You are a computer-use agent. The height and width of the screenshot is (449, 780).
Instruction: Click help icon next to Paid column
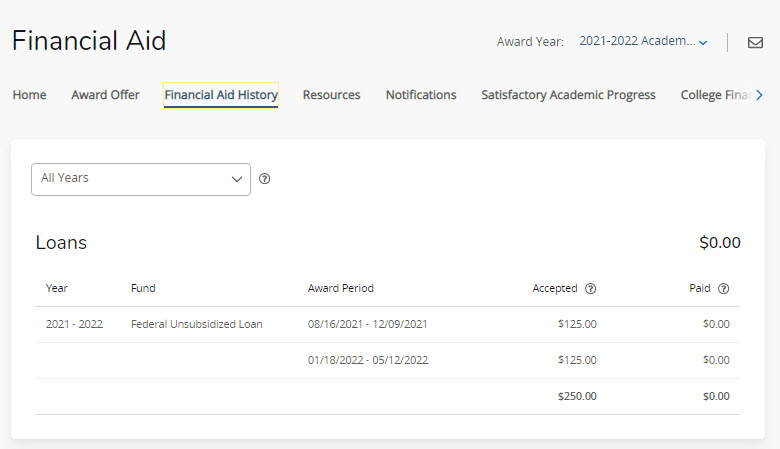723,289
